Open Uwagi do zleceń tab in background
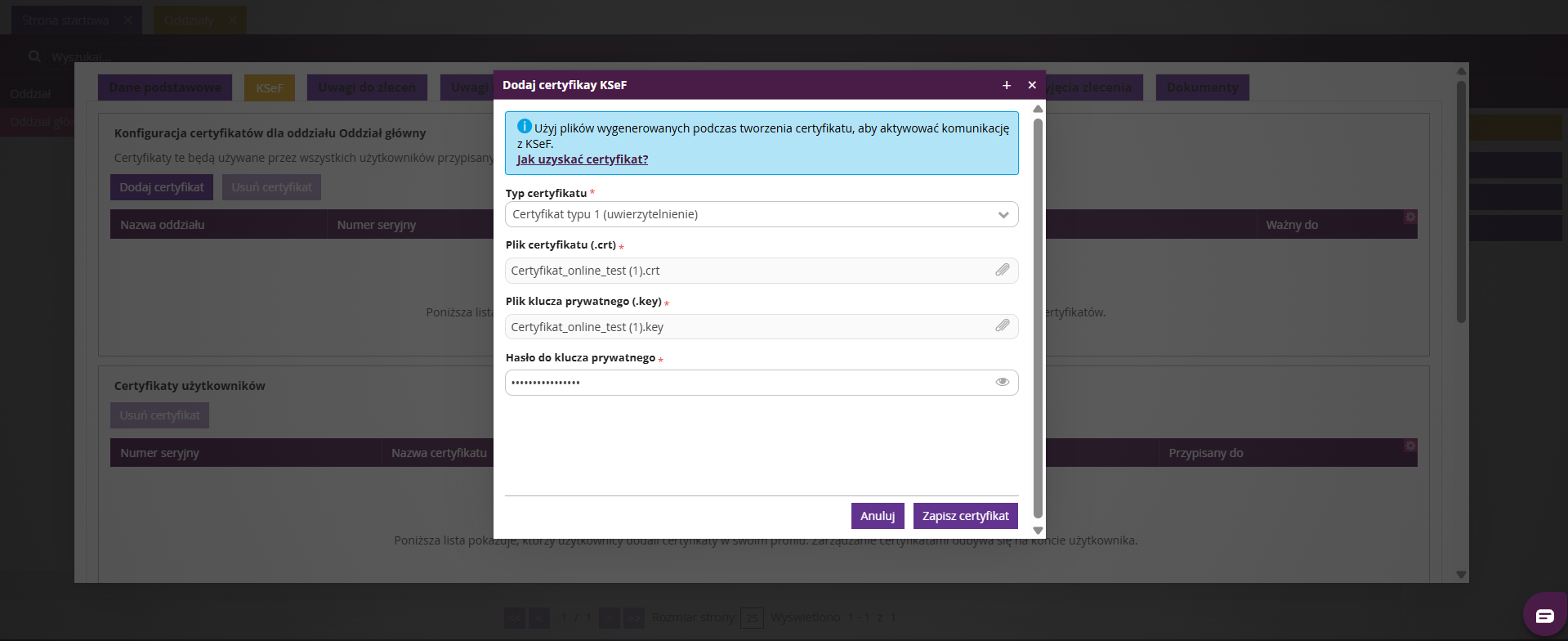Image resolution: width=1568 pixels, height=641 pixels. 367,87
